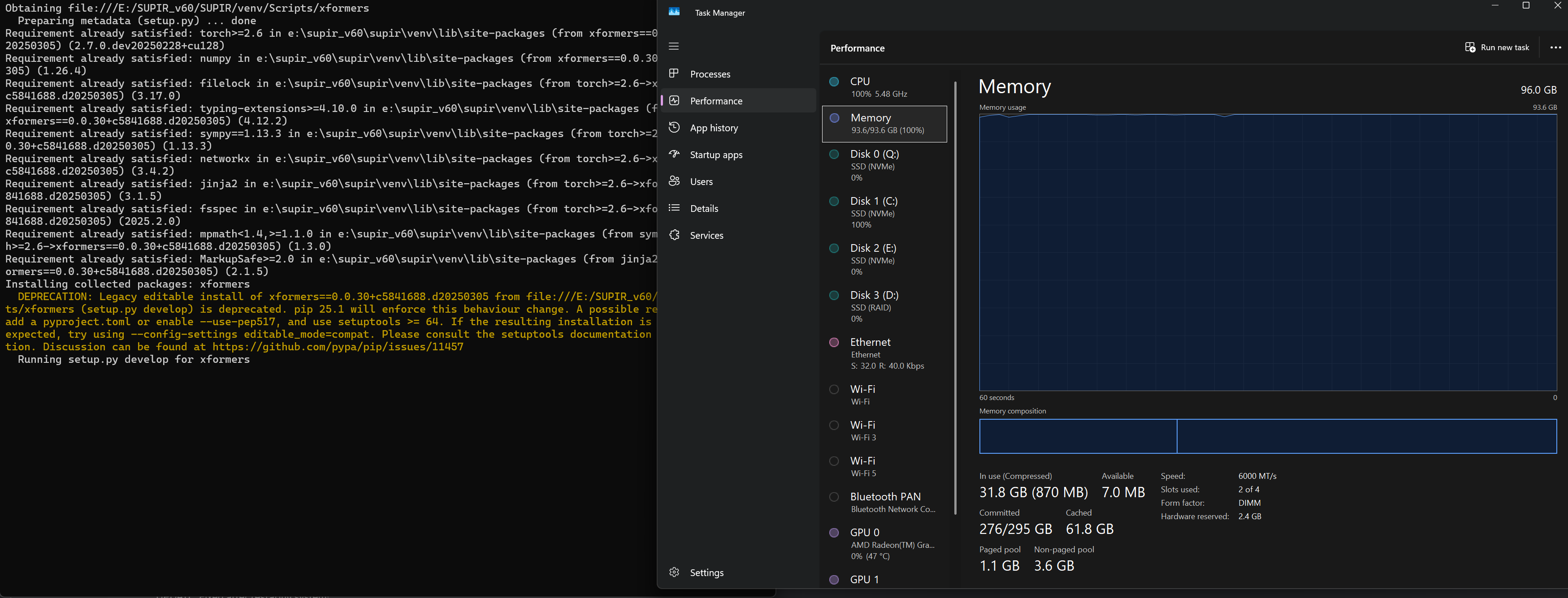This screenshot has width=1568, height=598.
Task: Open the Processes page icon
Action: pyautogui.click(x=674, y=73)
